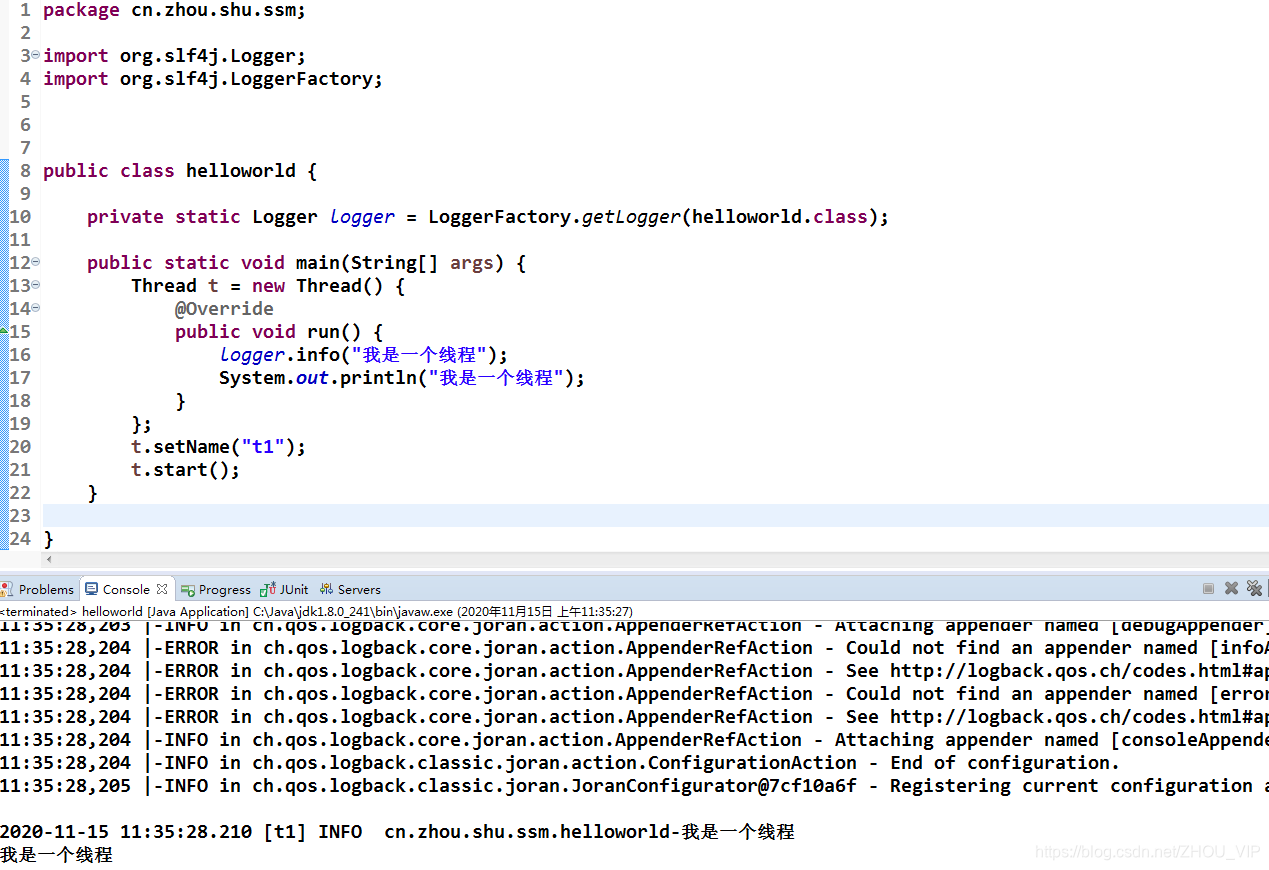1269x870 pixels.
Task: Collapse the anonymous Thread block at line 13
Action: pyautogui.click(x=35, y=285)
